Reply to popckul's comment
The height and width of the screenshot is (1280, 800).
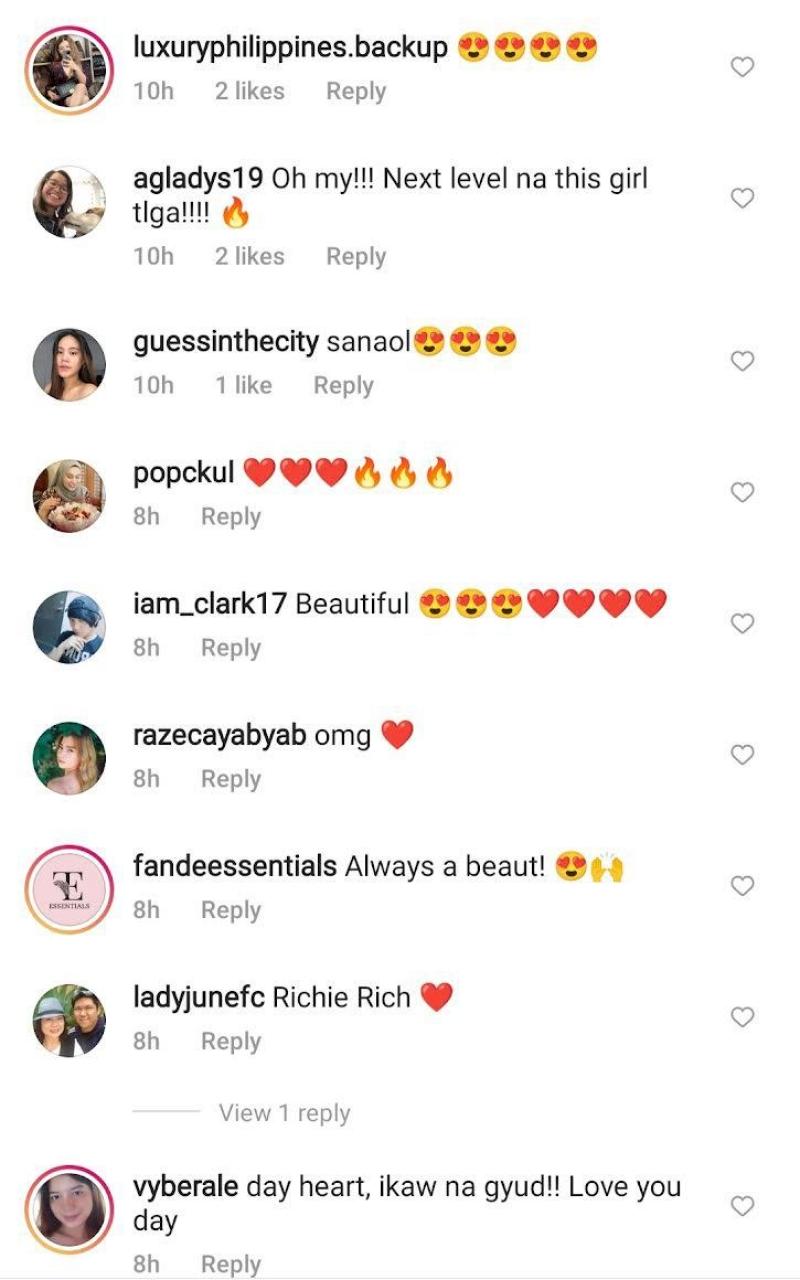point(230,516)
